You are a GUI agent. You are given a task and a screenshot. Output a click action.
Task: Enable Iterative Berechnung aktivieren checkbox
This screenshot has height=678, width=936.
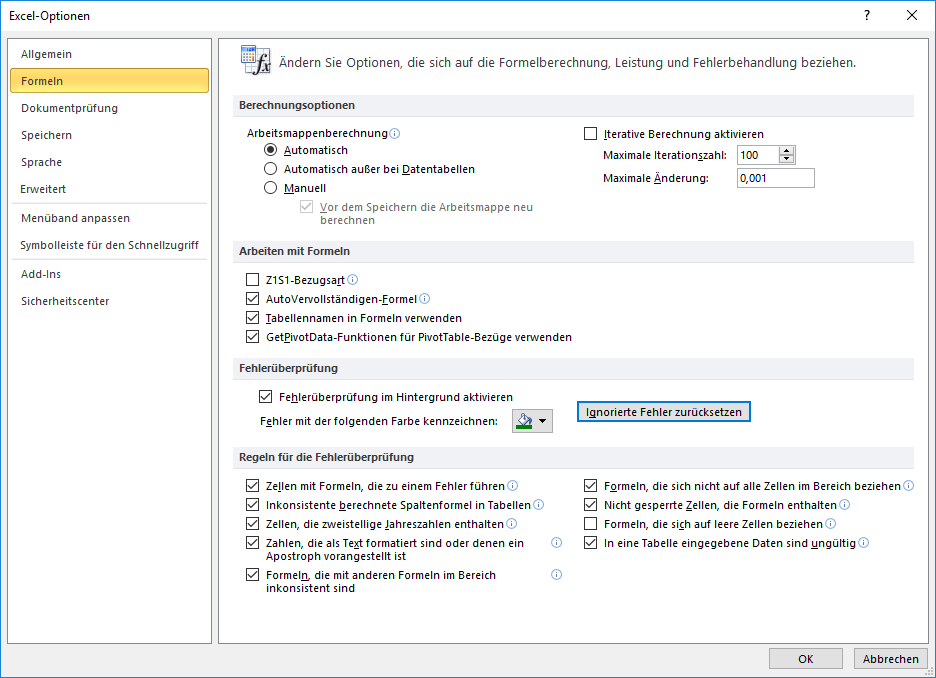pyautogui.click(x=590, y=134)
